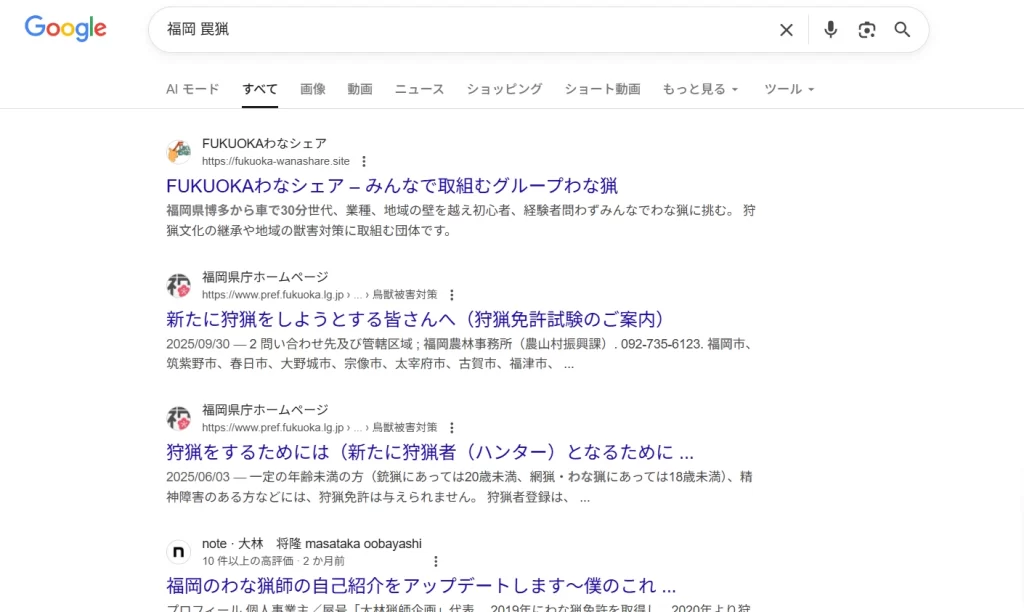Switch to the ニュース tab
The width and height of the screenshot is (1024, 612).
(x=419, y=89)
